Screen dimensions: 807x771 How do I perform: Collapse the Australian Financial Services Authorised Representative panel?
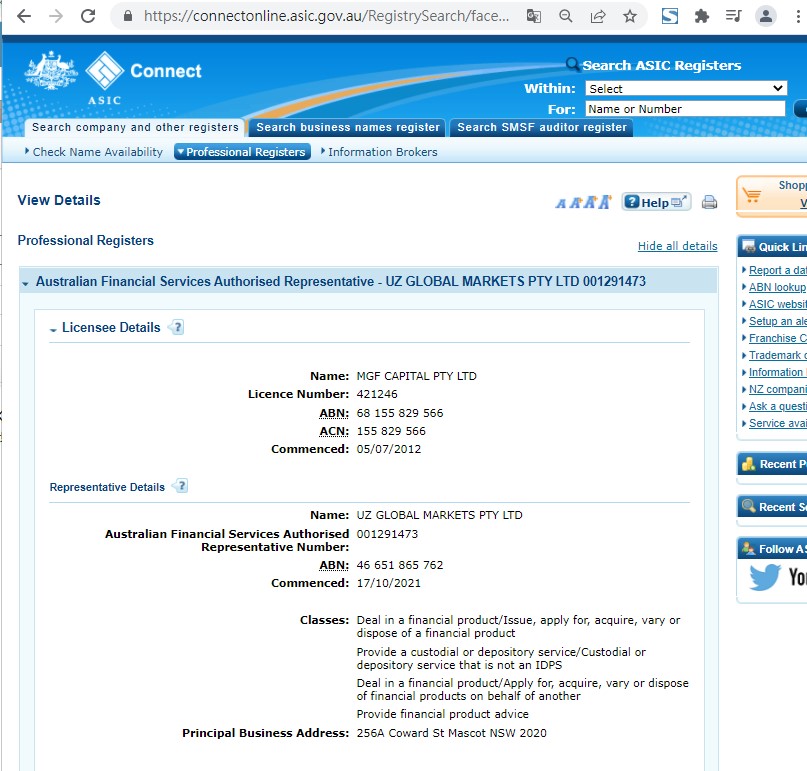26,283
